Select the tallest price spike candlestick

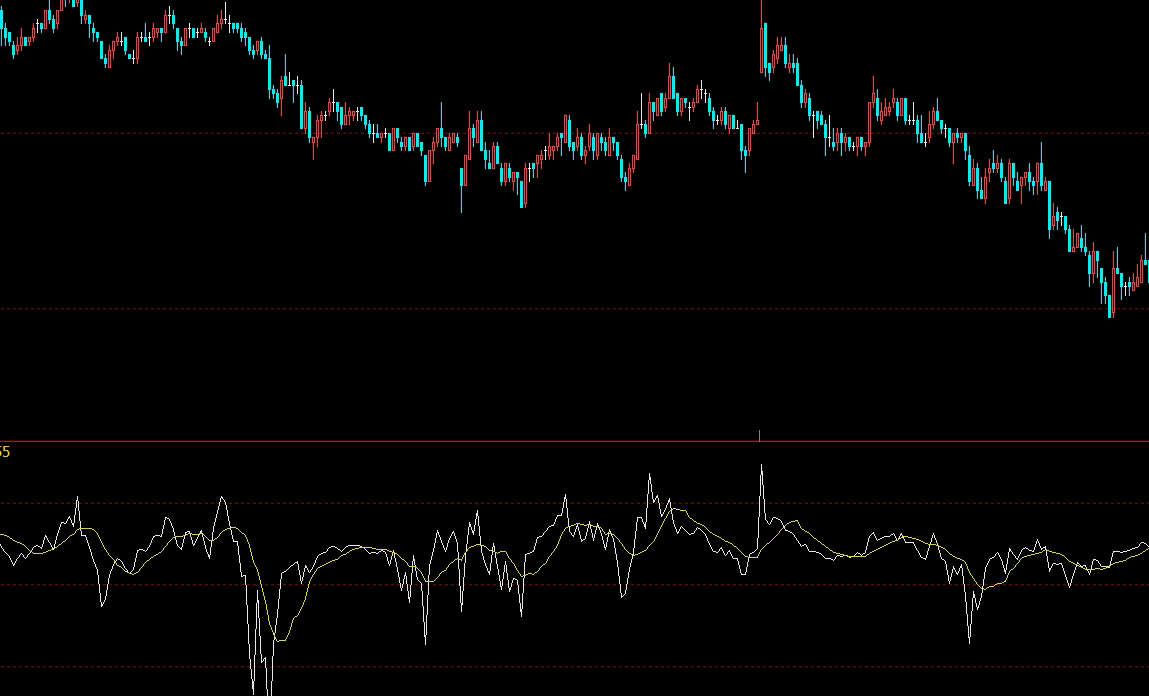[761, 37]
